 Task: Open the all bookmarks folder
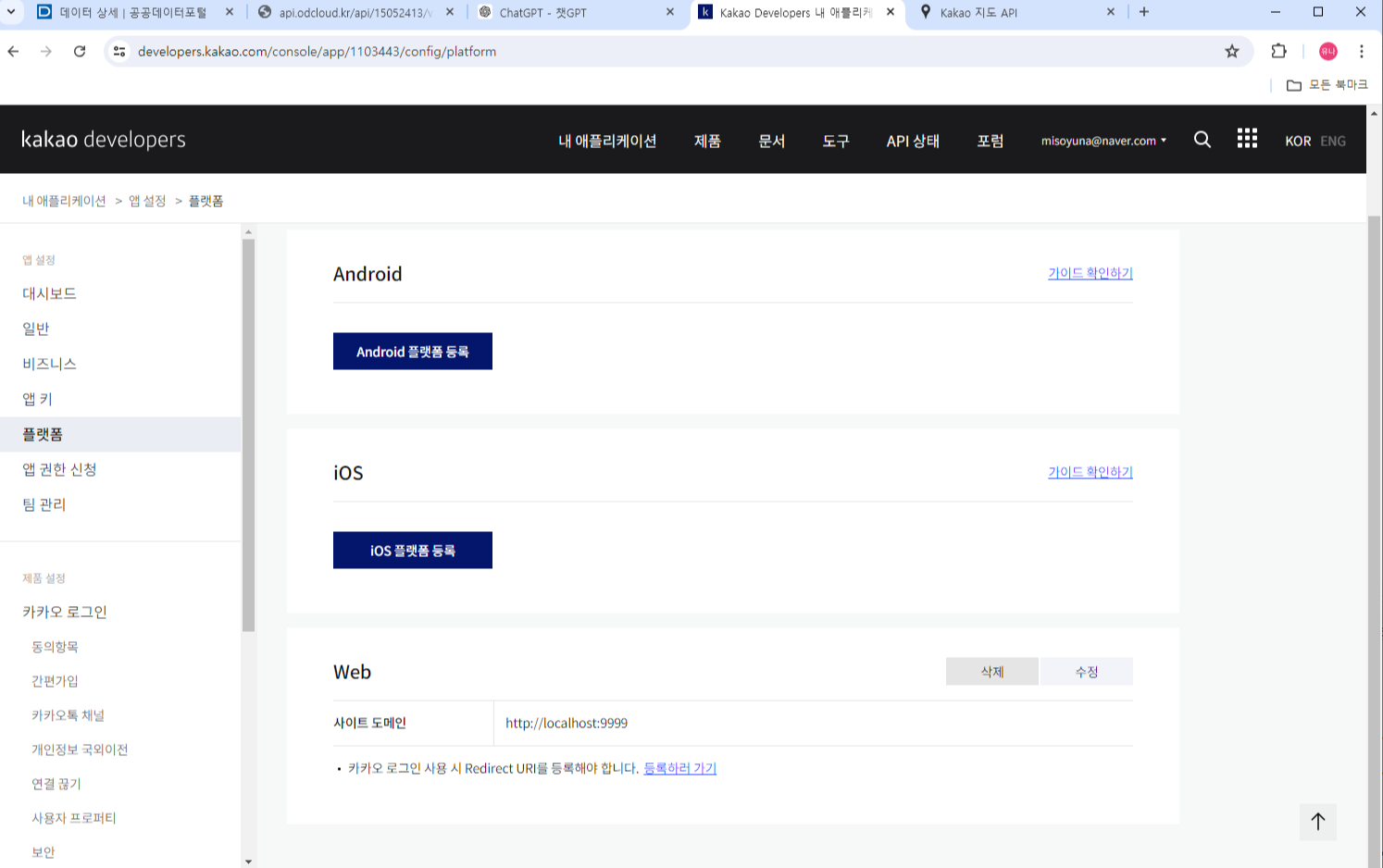(x=1327, y=85)
